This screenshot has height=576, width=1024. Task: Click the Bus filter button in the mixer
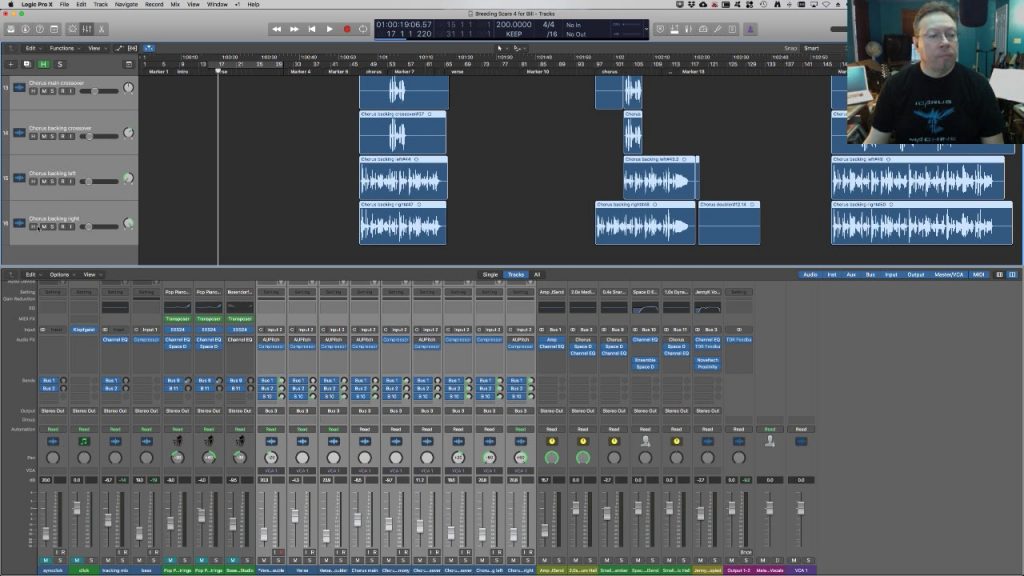(x=870, y=274)
